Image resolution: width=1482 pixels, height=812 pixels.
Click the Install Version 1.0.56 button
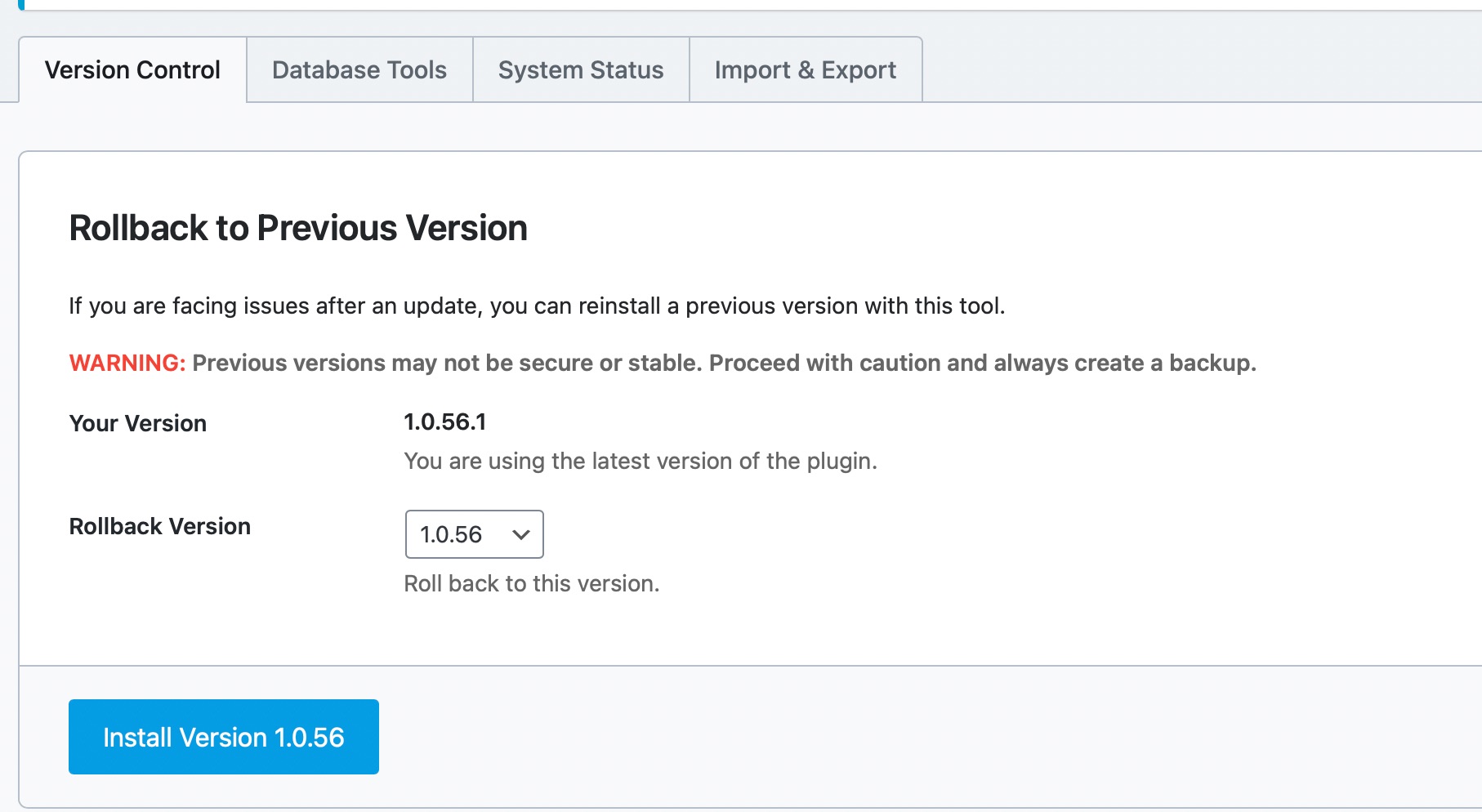(224, 737)
